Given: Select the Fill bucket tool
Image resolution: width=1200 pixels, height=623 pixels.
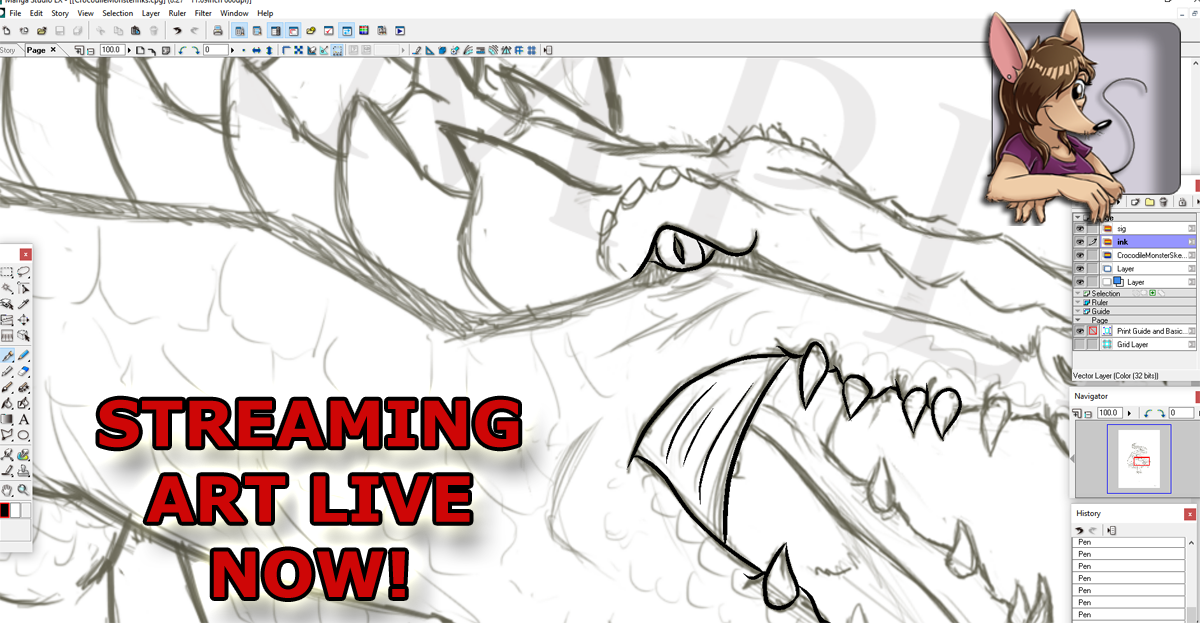Looking at the screenshot, I should point(6,403).
